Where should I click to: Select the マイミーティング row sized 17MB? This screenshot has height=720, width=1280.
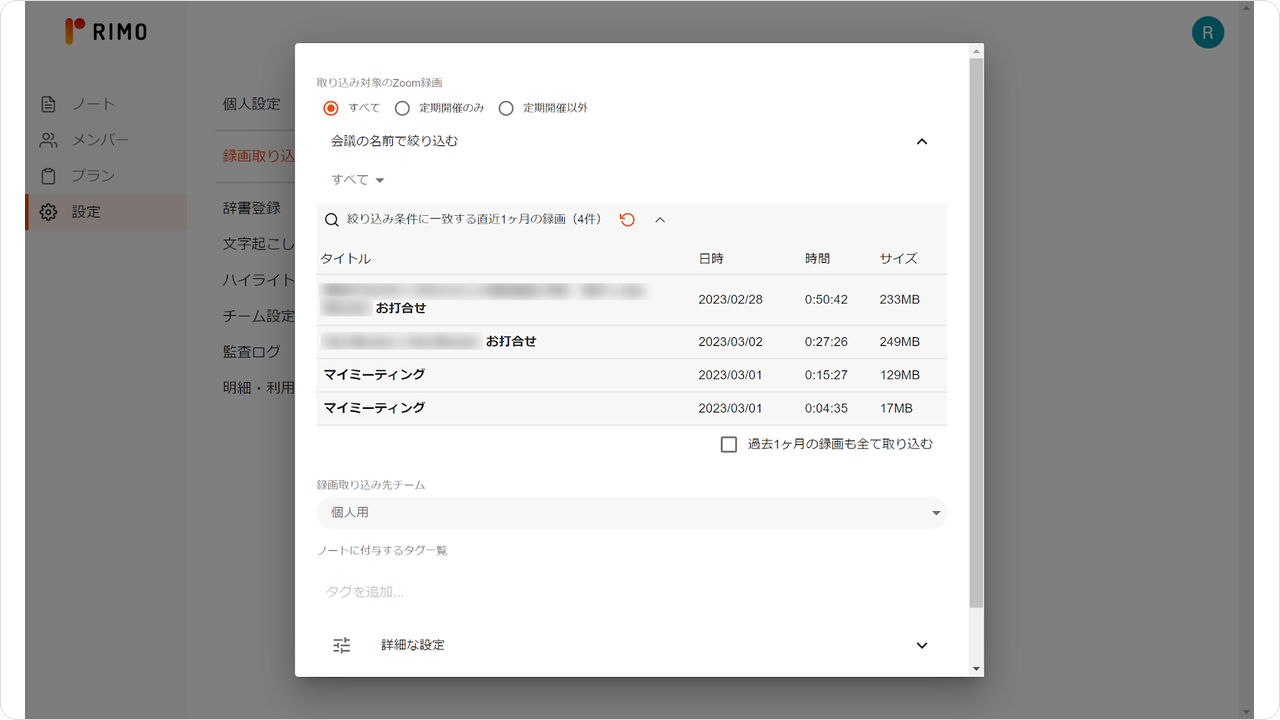click(x=631, y=408)
